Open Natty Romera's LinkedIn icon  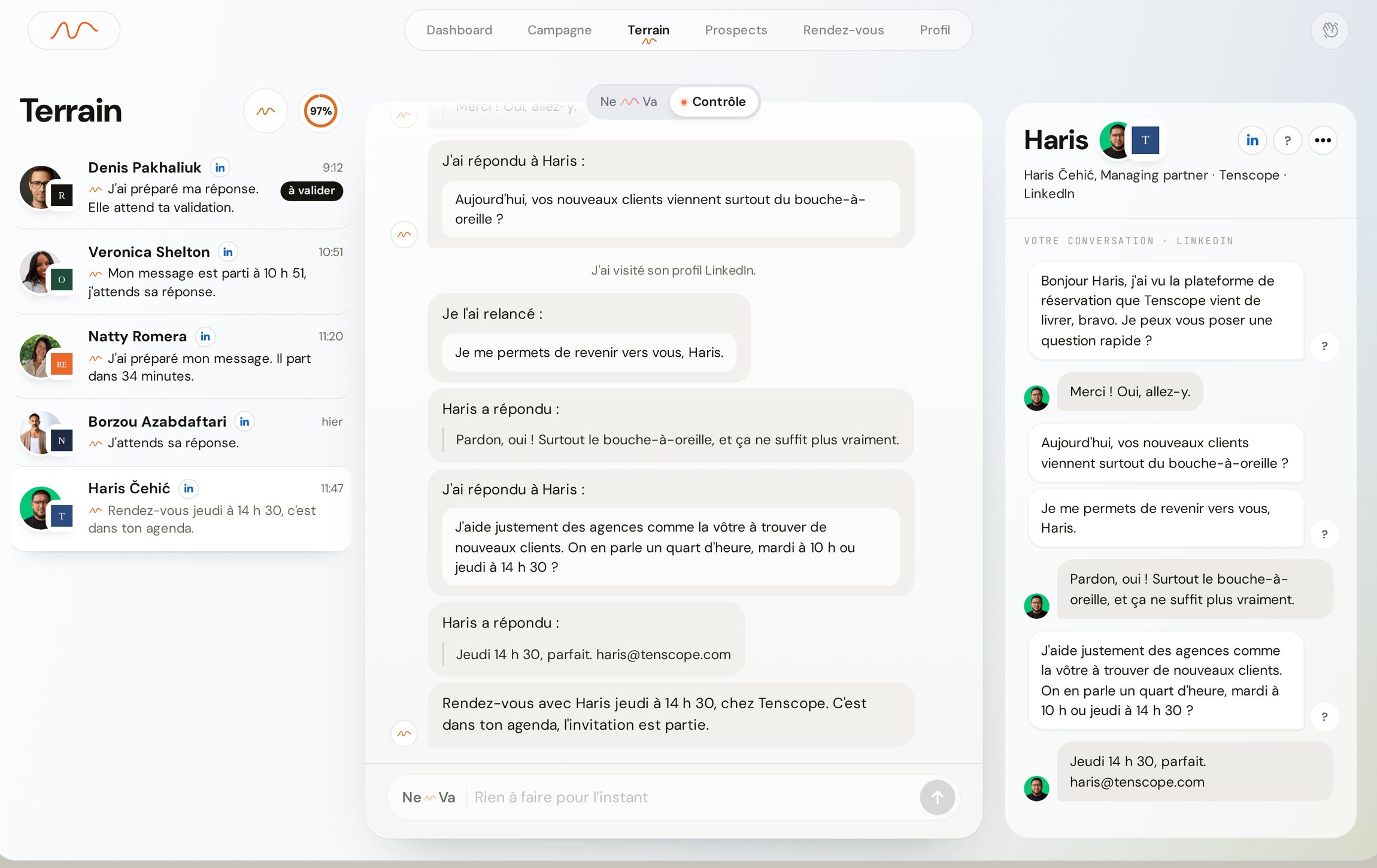pos(205,336)
